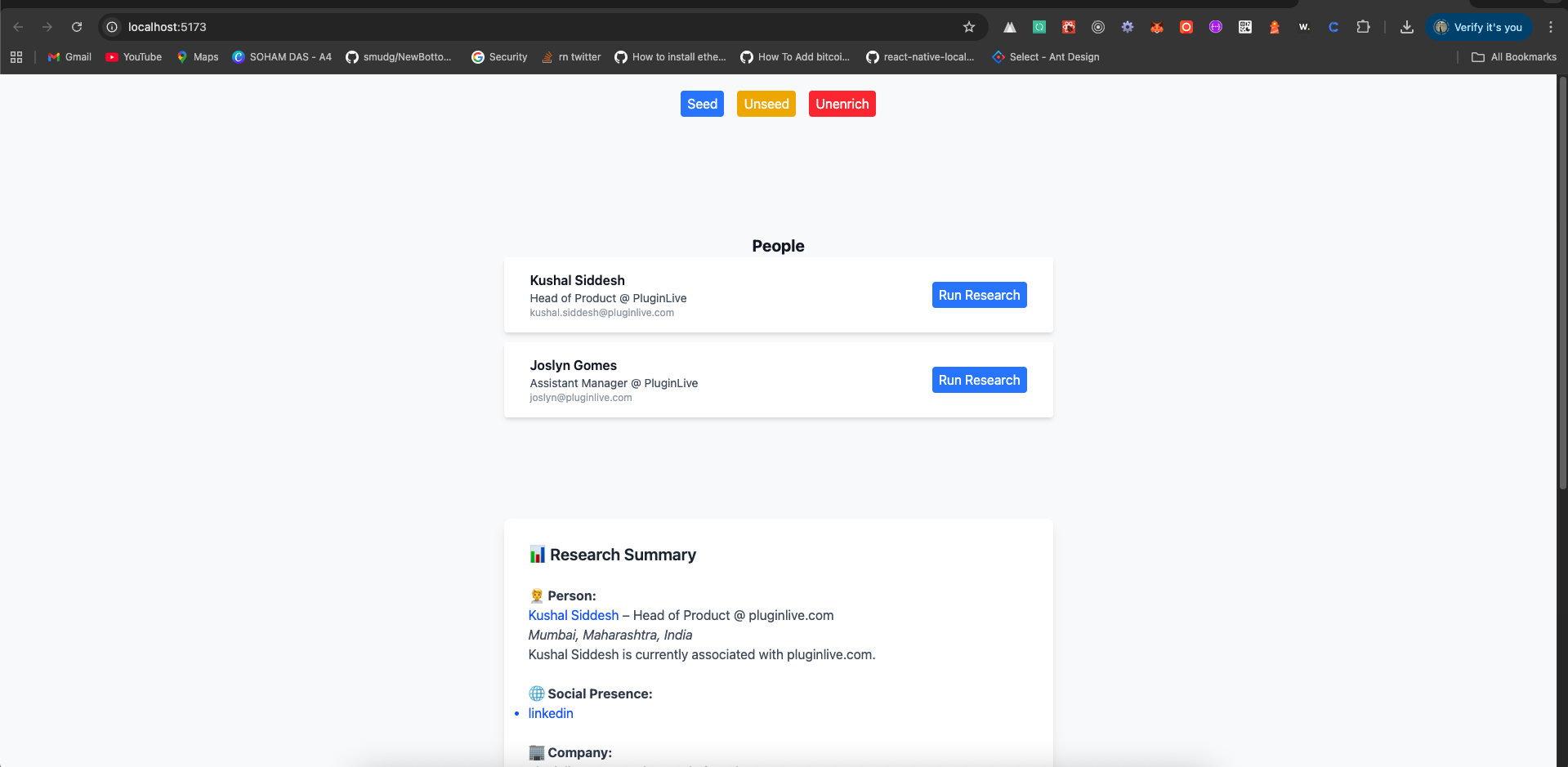The height and width of the screenshot is (767, 1568).
Task: Go forward with the browser forward arrow
Action: click(47, 27)
